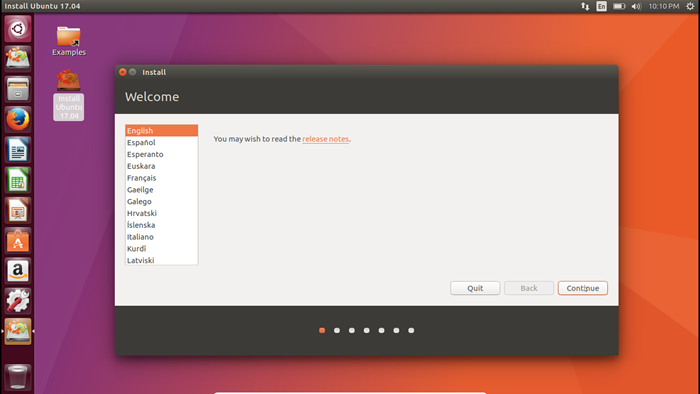The width and height of the screenshot is (700, 394).
Task: Open LibreOffice Writer from the launcher
Action: click(18, 150)
